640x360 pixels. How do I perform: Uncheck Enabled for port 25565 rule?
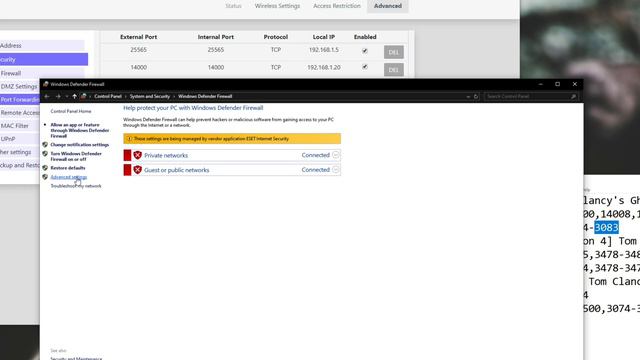[365, 51]
